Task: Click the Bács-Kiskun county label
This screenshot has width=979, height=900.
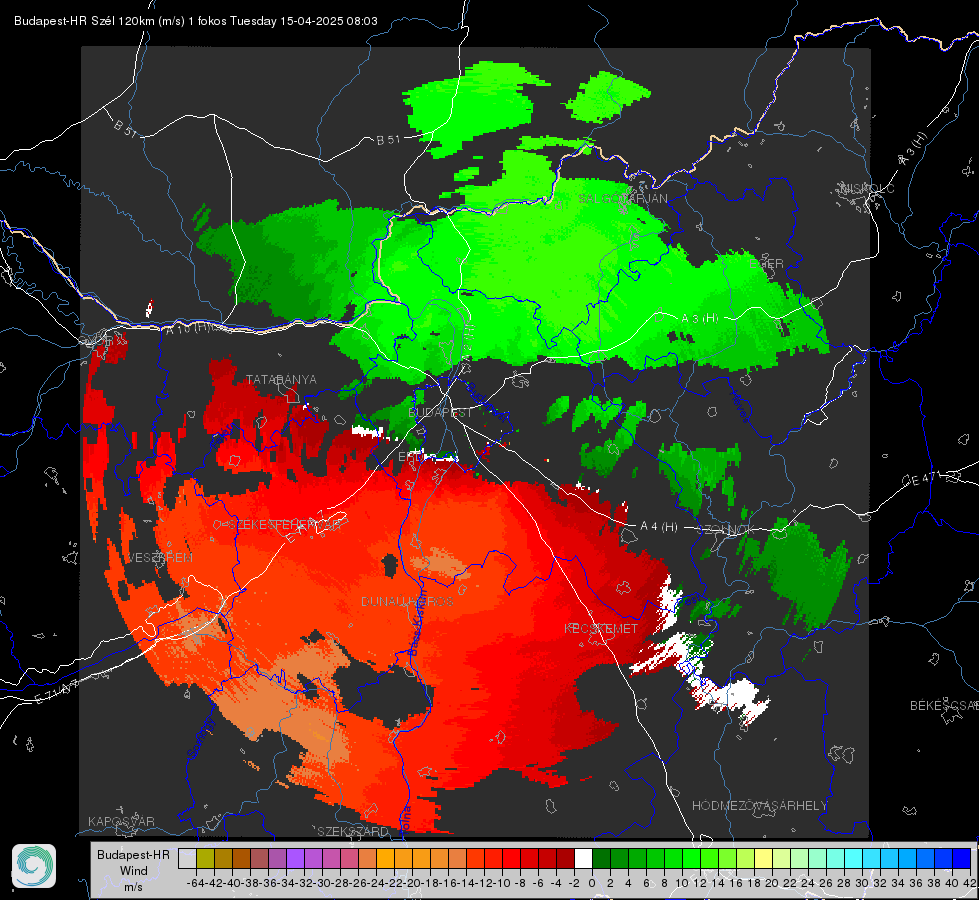Action: pyautogui.click(x=416, y=623)
